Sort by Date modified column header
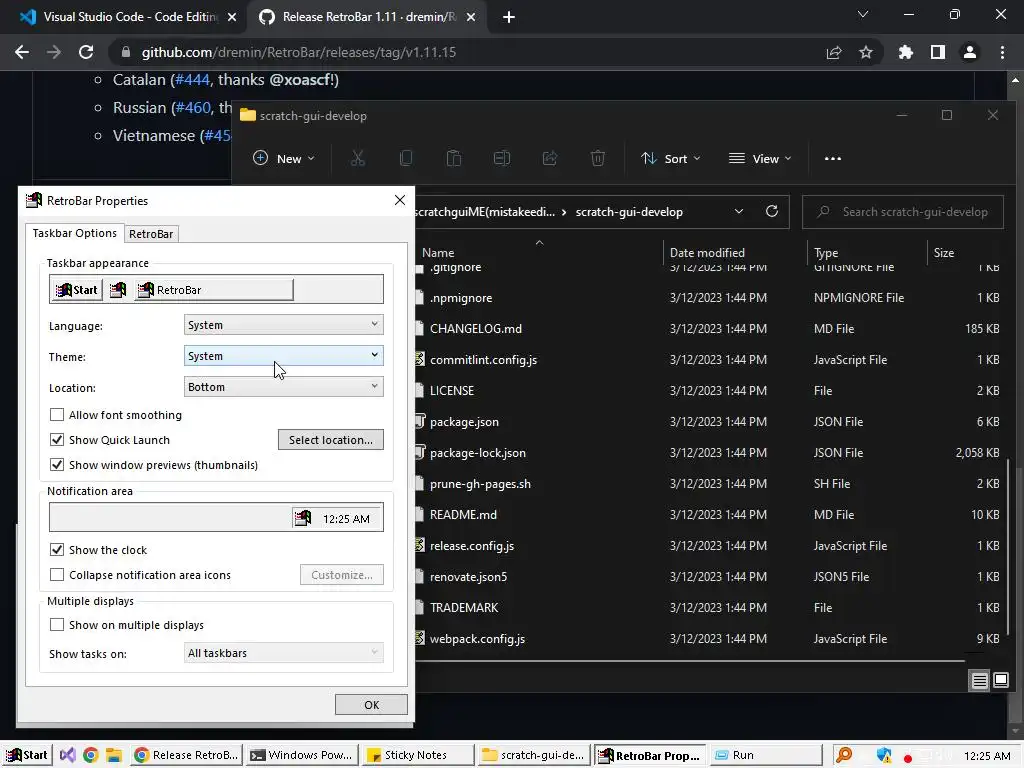This screenshot has width=1024, height=768. tap(707, 253)
